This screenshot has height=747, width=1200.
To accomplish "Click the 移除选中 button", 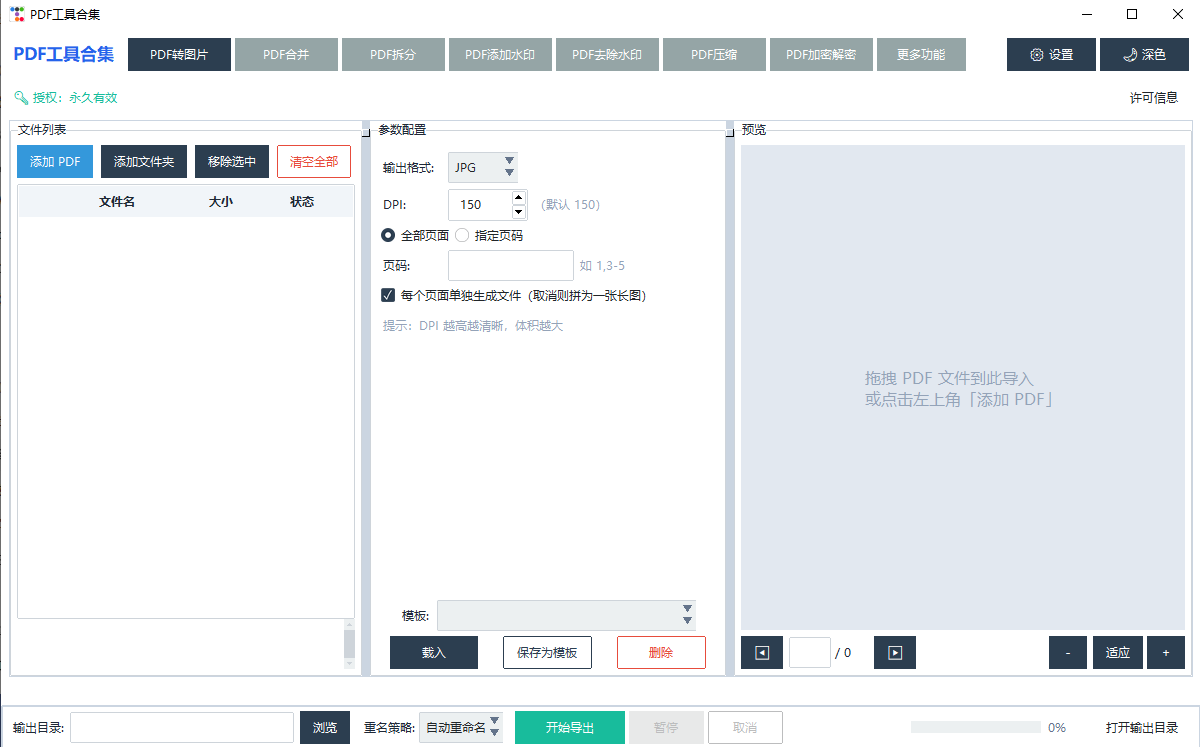I will tap(232, 161).
